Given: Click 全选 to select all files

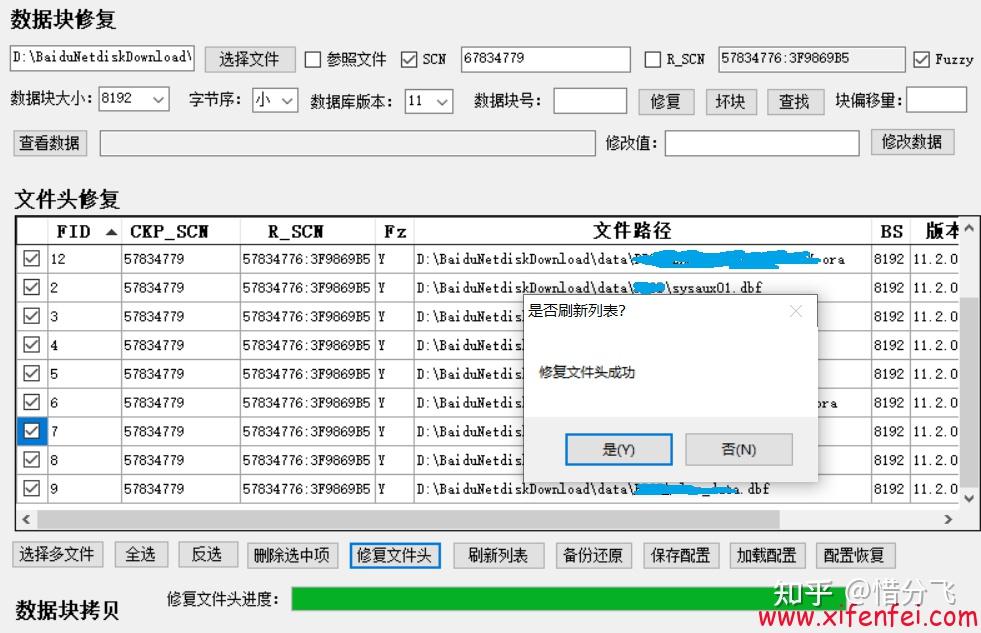Looking at the screenshot, I should [141, 555].
